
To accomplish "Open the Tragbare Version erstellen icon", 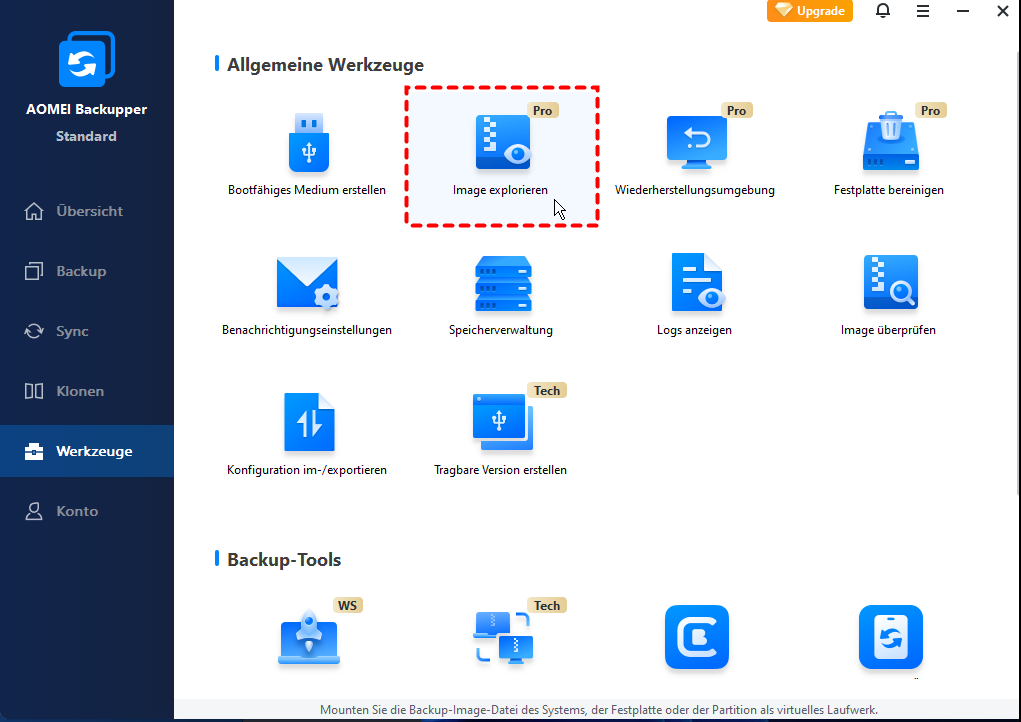I will pos(502,423).
